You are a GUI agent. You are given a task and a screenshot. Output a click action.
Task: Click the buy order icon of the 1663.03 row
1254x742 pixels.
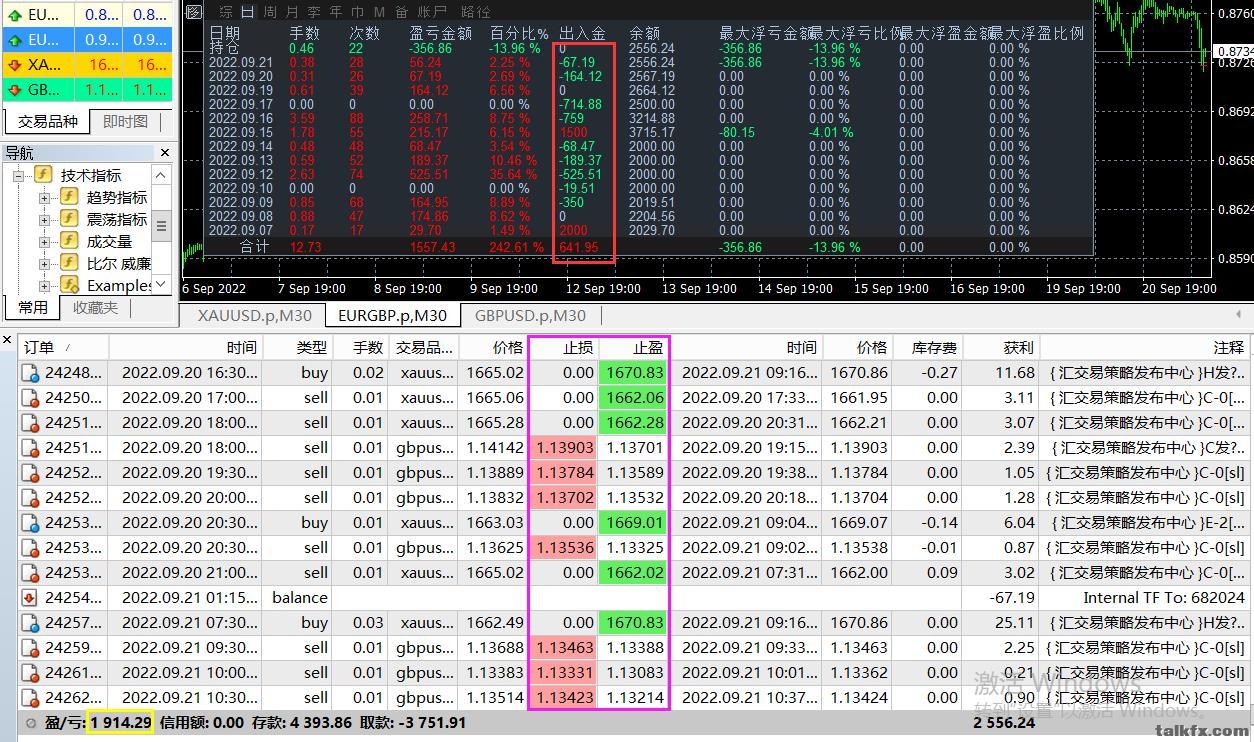[x=31, y=523]
